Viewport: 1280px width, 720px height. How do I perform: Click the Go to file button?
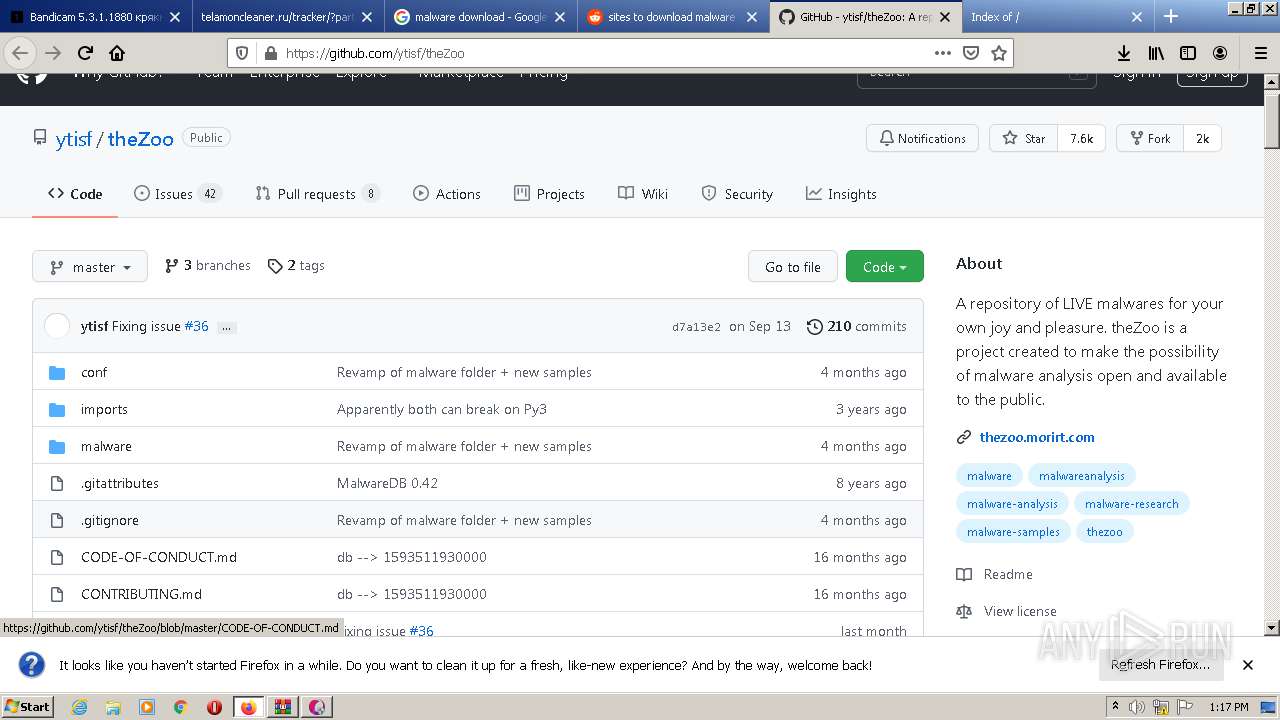[793, 266]
